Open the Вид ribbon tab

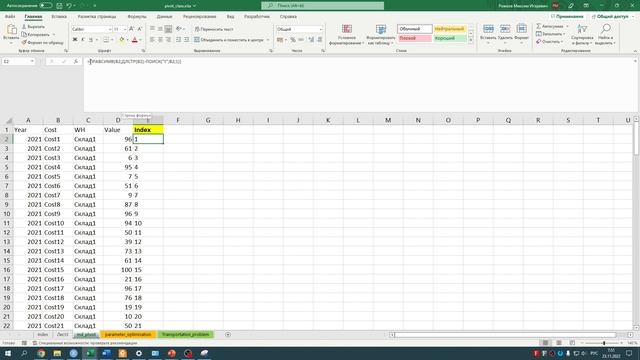230,17
